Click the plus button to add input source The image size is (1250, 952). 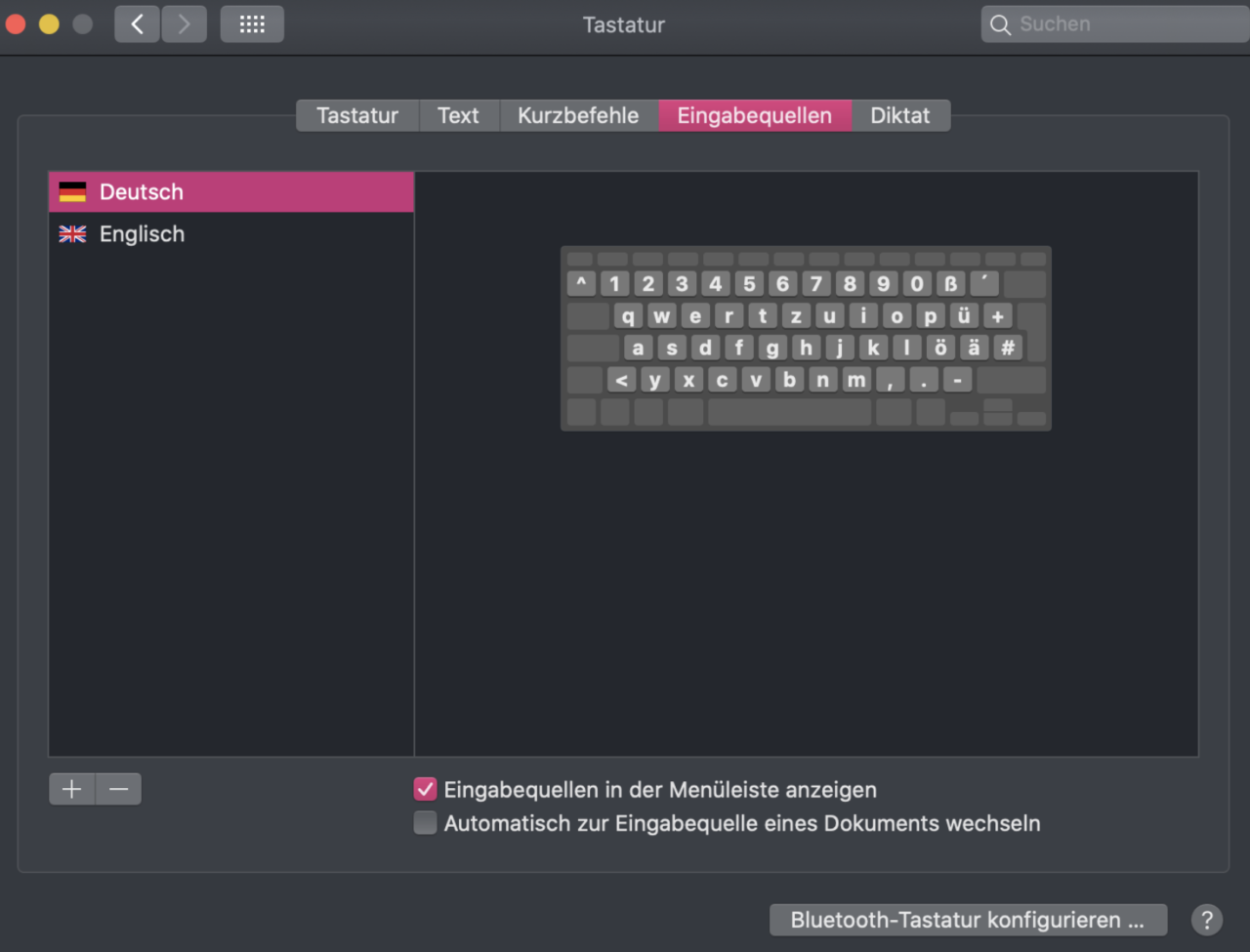[x=72, y=789]
